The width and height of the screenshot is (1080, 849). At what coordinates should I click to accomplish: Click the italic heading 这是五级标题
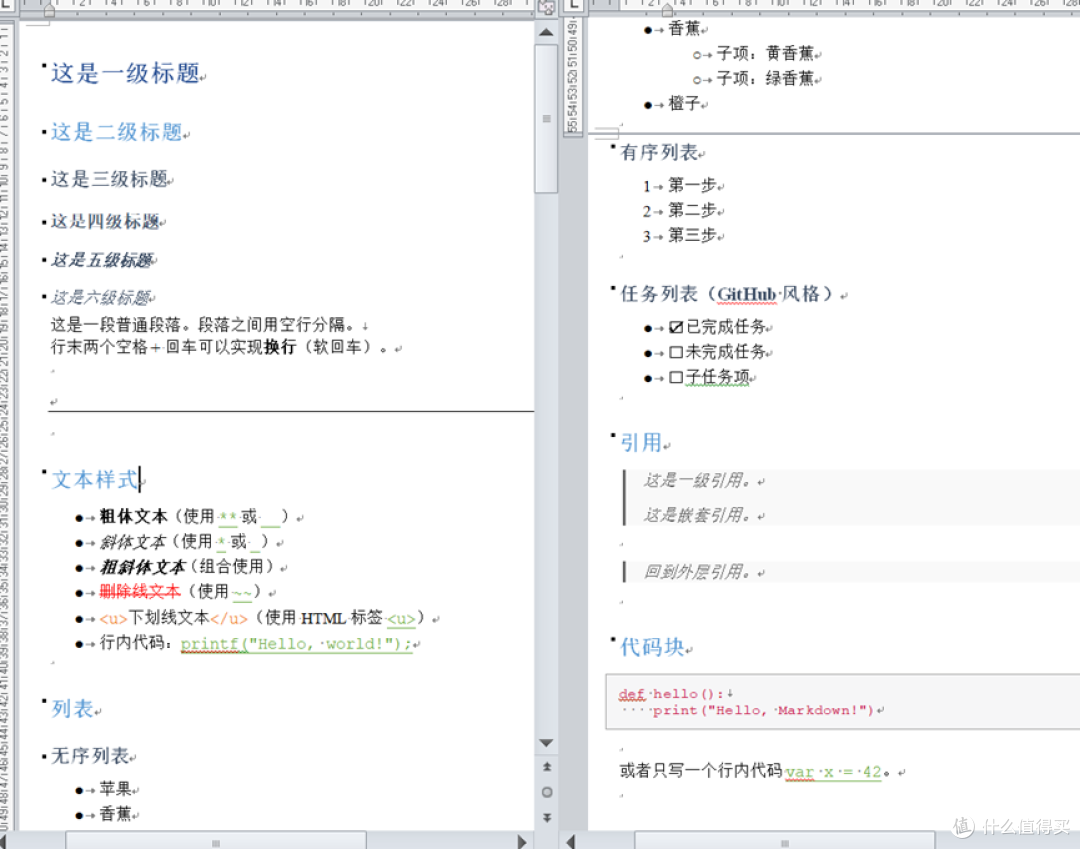pos(101,260)
